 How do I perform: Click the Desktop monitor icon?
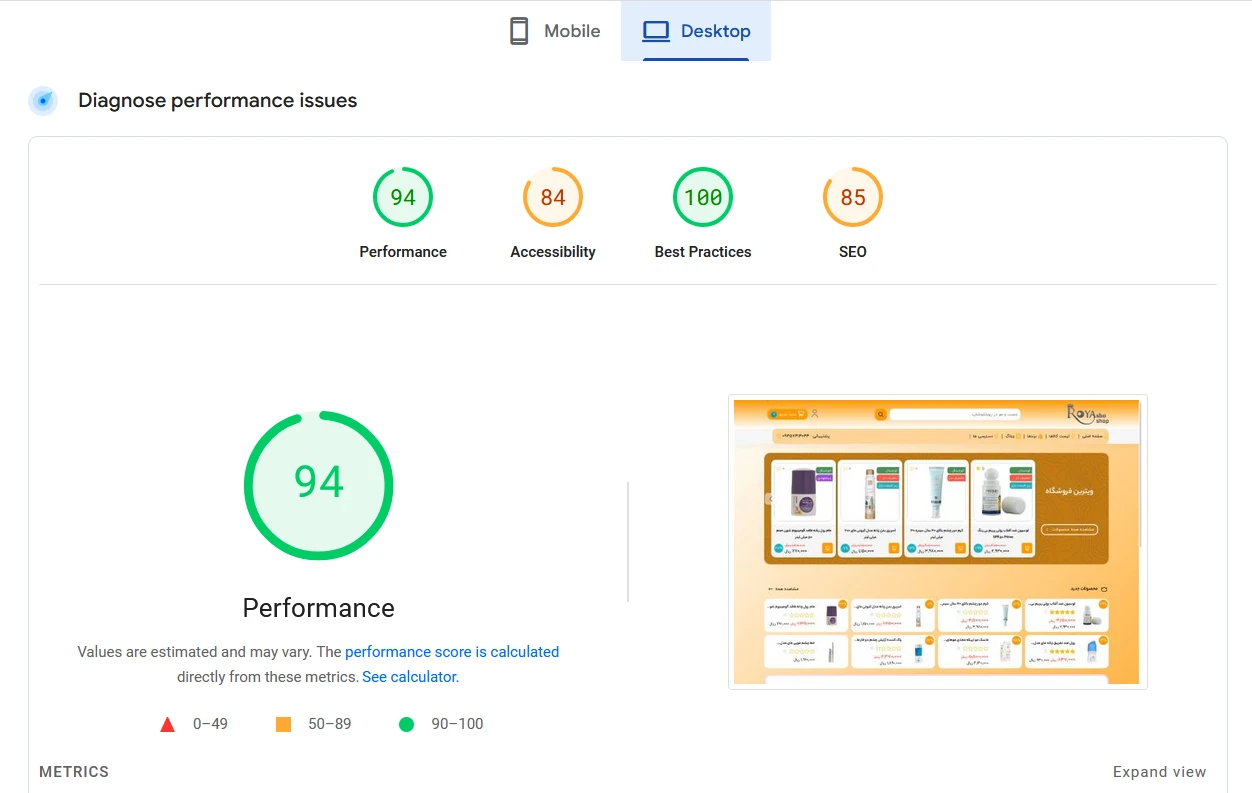click(x=656, y=31)
